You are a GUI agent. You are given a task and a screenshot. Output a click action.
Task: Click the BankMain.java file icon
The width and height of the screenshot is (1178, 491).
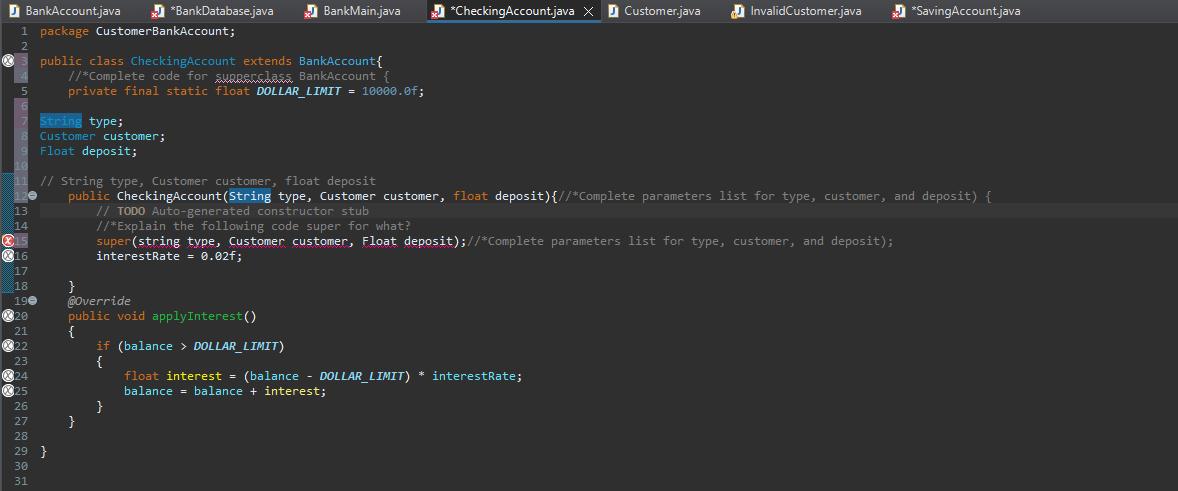(x=311, y=11)
